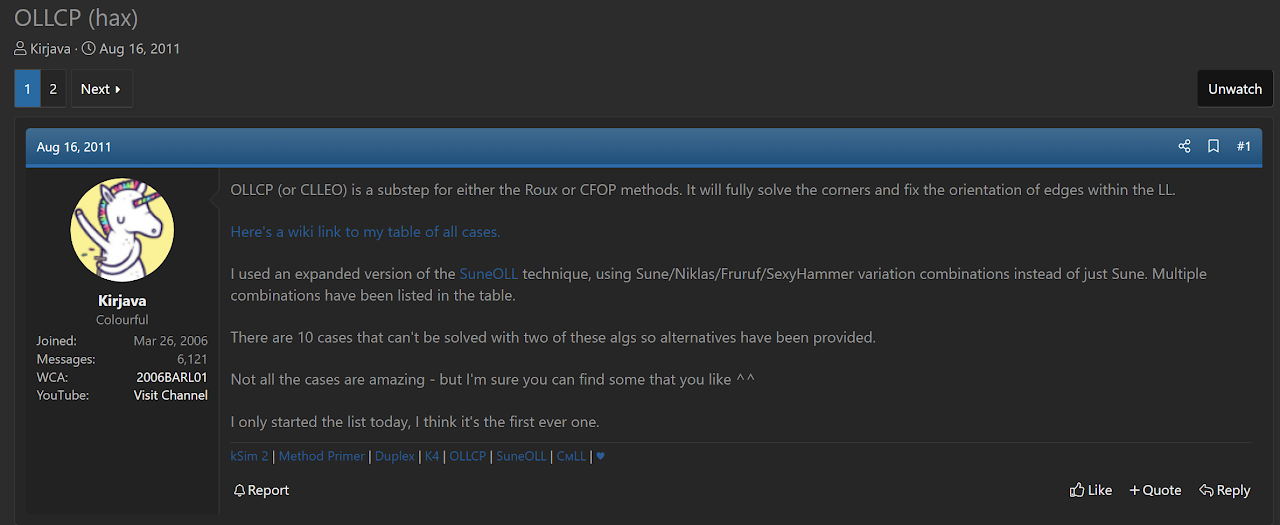Reply to the post

click(x=1225, y=490)
